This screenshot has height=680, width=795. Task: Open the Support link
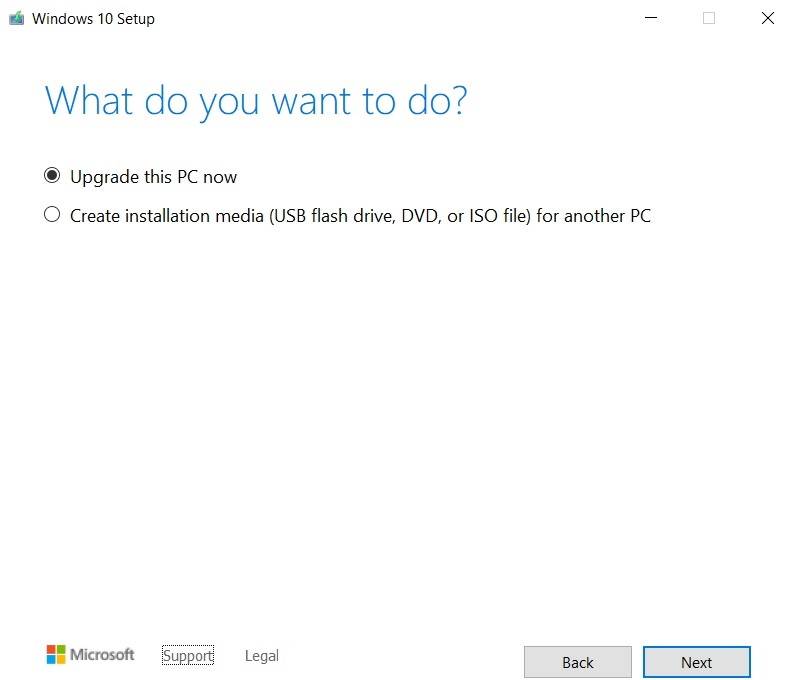tap(188, 656)
